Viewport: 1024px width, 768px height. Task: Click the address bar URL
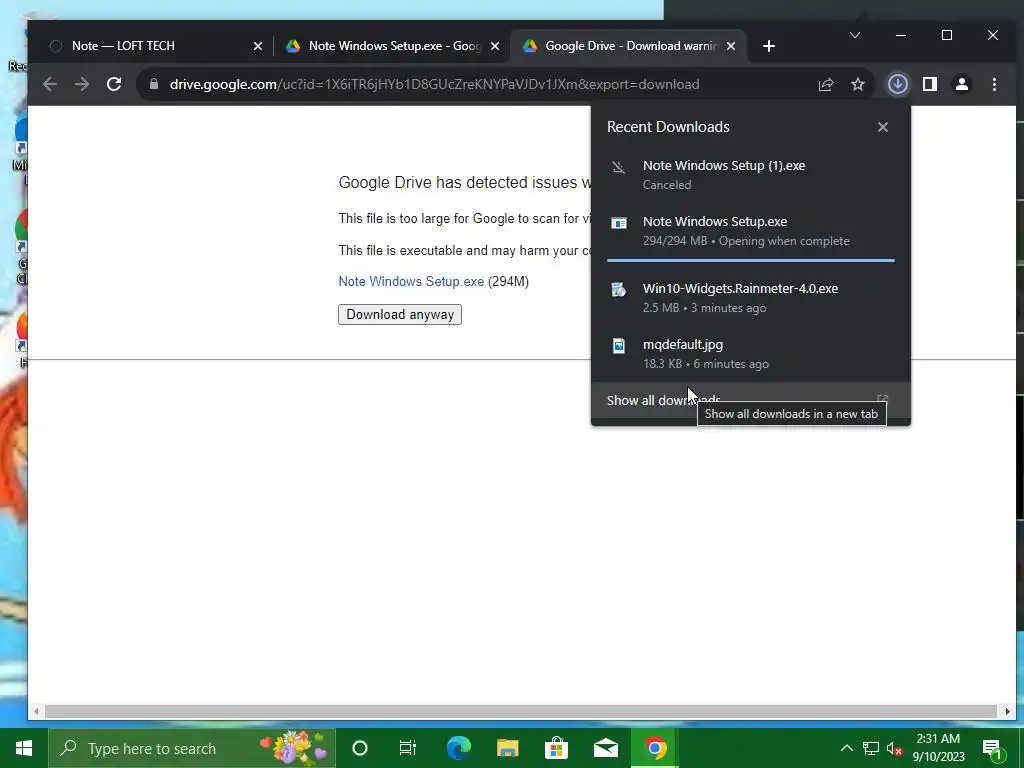pos(434,84)
